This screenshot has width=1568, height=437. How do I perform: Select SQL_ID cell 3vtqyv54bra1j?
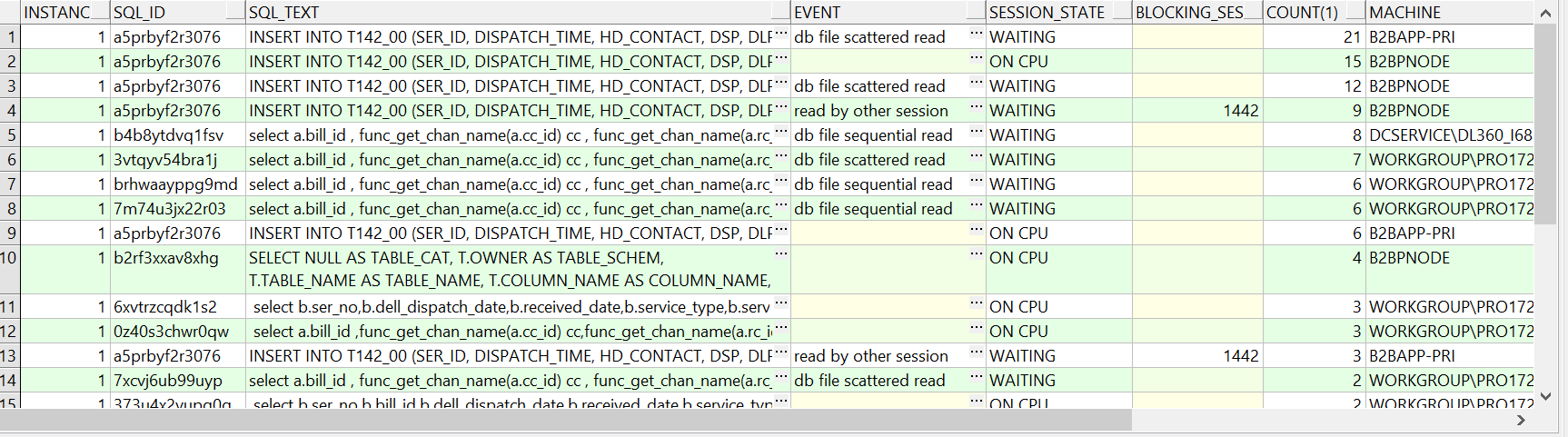[x=178, y=160]
